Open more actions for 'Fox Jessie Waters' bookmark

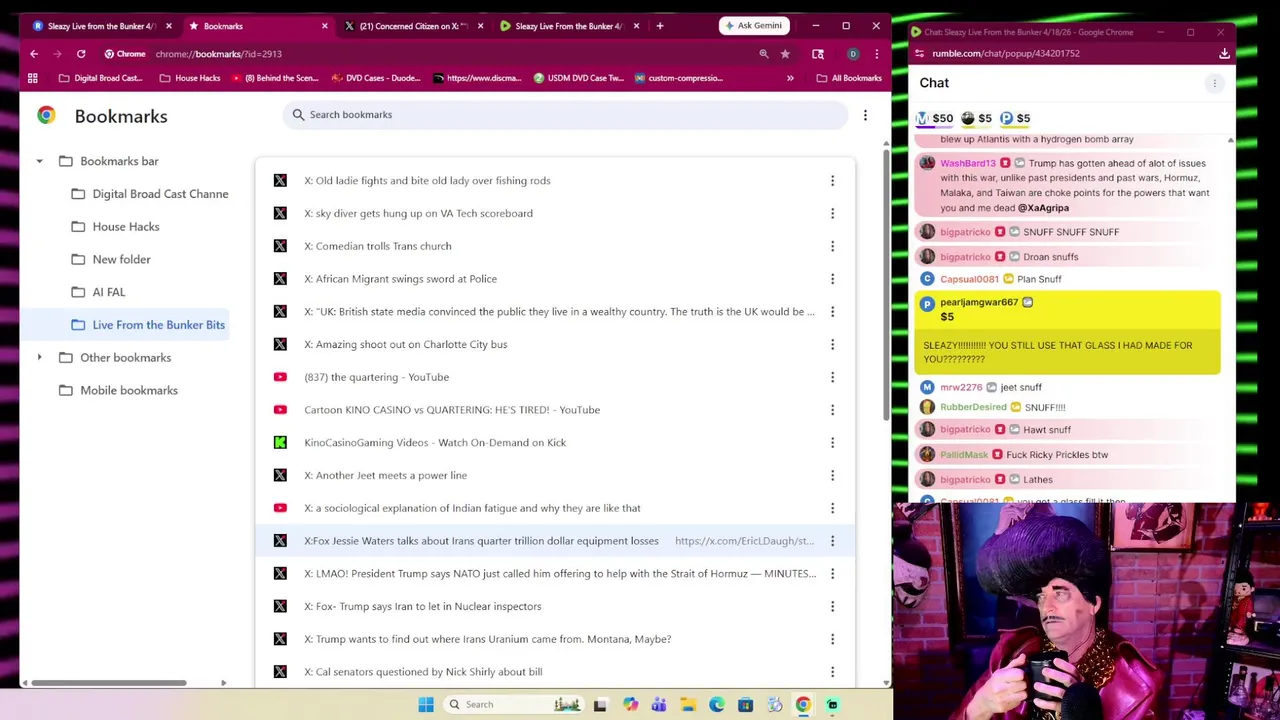click(x=832, y=541)
